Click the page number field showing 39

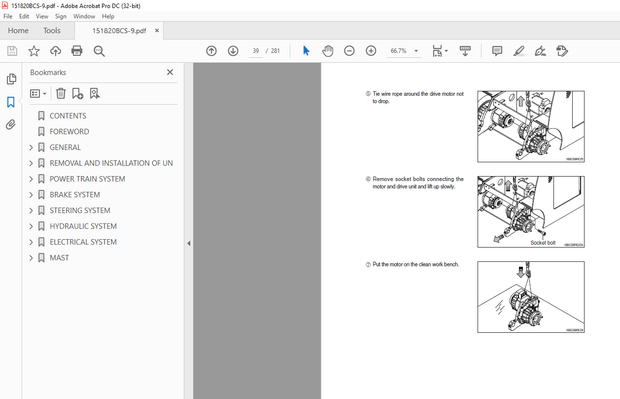(x=256, y=51)
